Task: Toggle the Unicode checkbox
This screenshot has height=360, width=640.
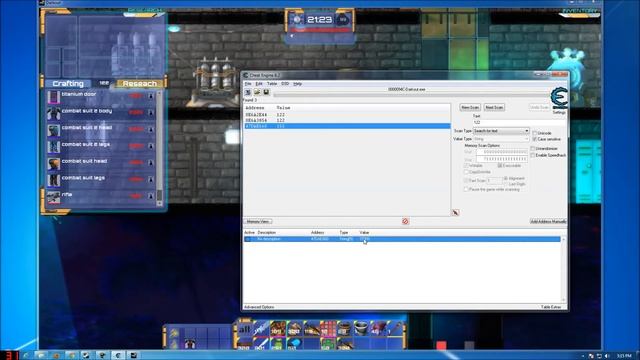Action: point(535,133)
